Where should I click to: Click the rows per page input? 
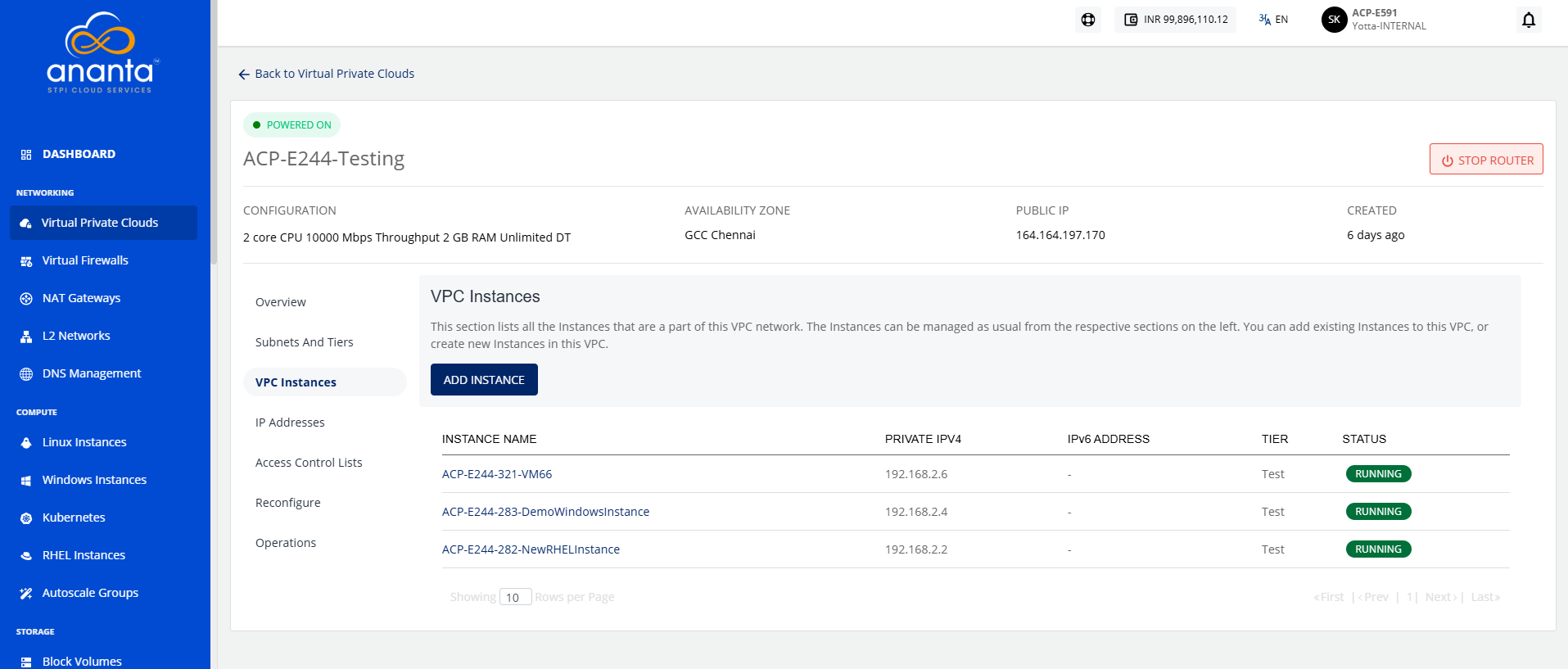(x=516, y=597)
